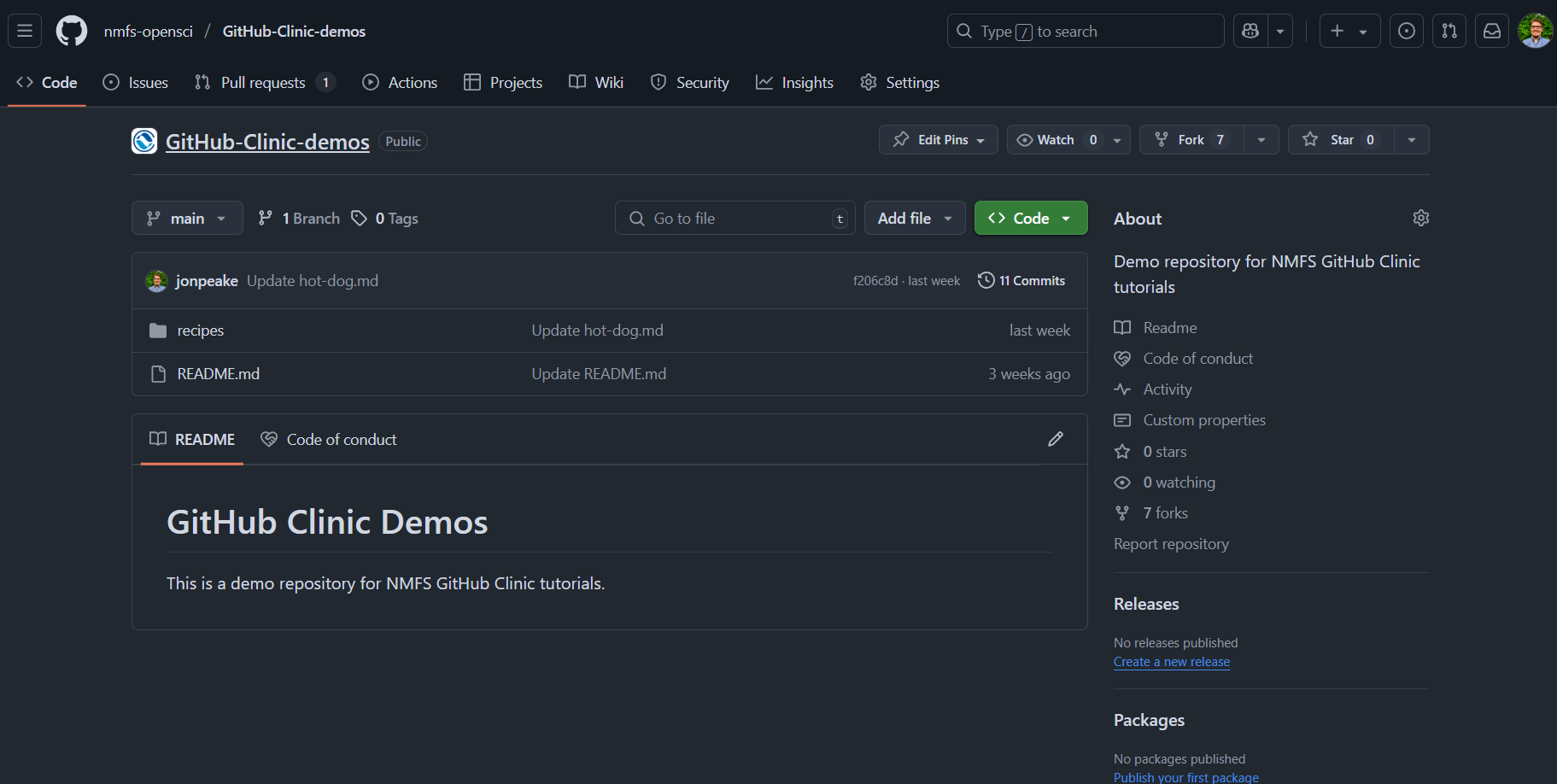The image size is (1557, 784).
Task: View 1 Branch link
Action: pos(299,219)
